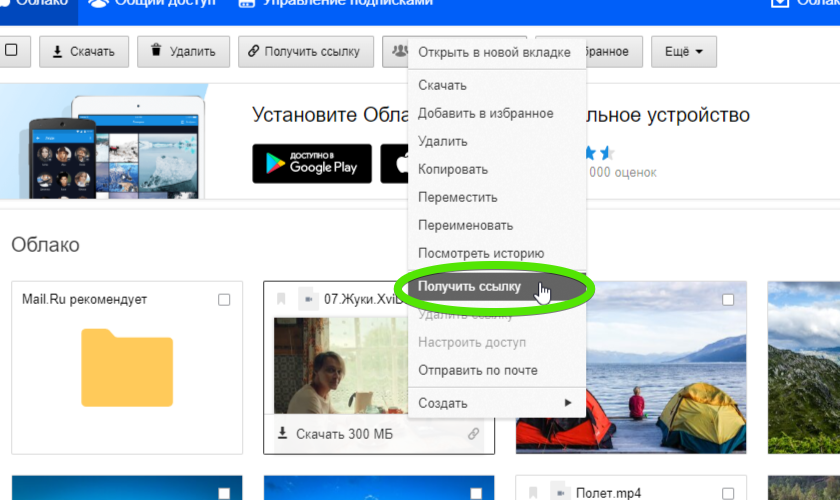Tick the checkbox on the tents photo
The width and height of the screenshot is (840, 500).
[x=728, y=299]
